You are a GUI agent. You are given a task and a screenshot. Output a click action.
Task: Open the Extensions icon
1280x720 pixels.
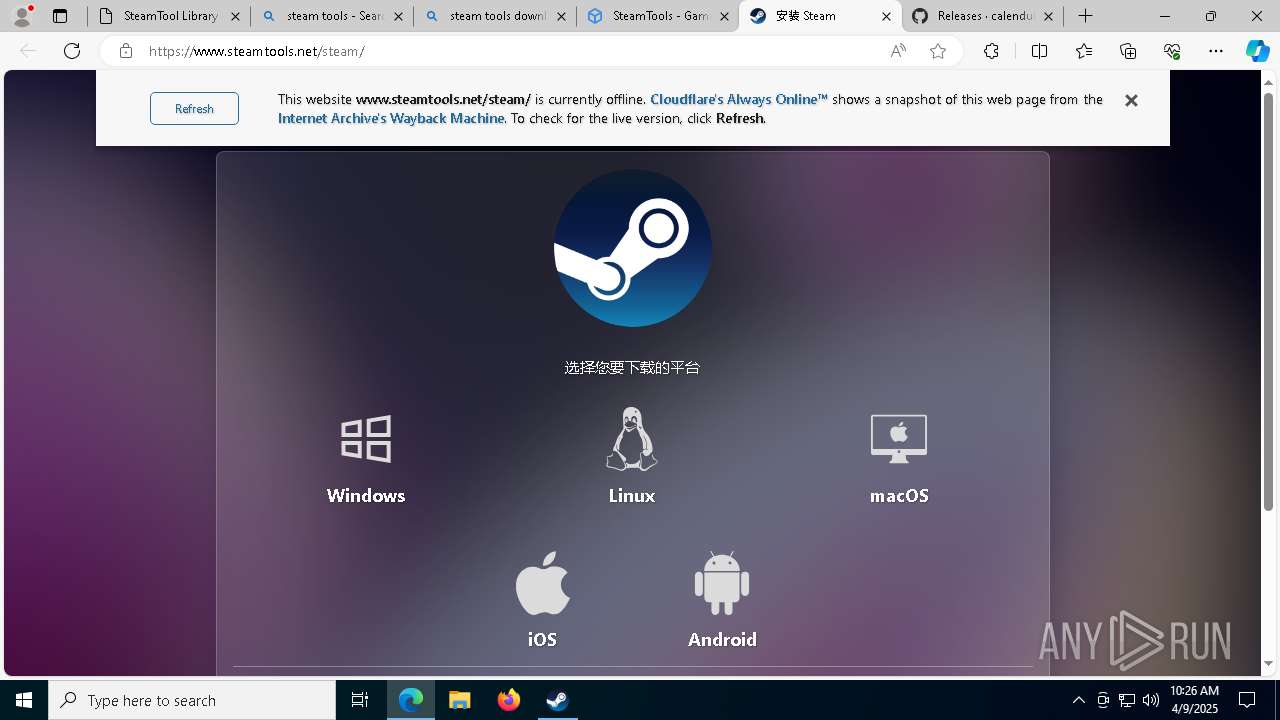(x=991, y=51)
